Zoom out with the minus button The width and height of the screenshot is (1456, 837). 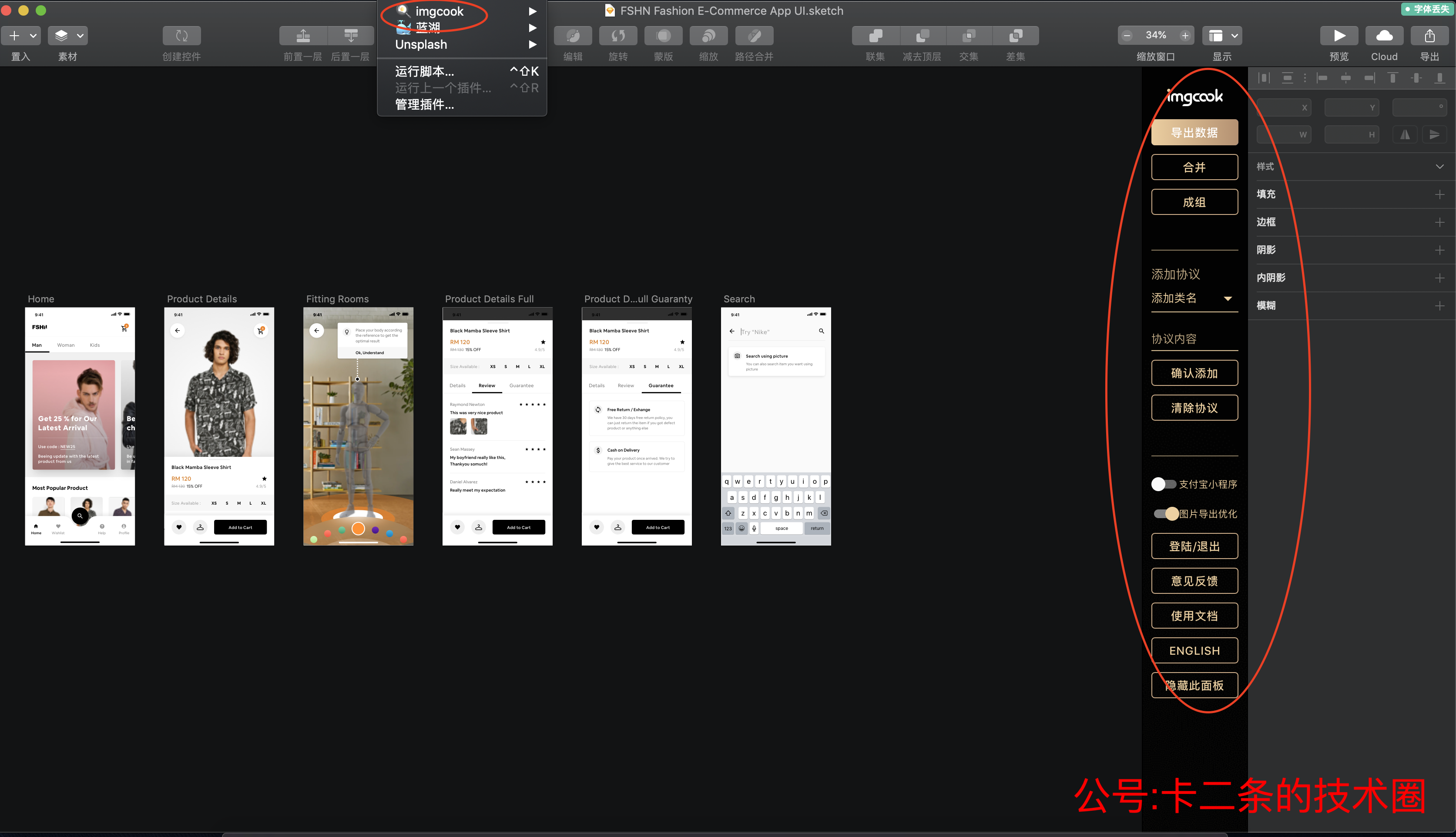click(x=1127, y=36)
